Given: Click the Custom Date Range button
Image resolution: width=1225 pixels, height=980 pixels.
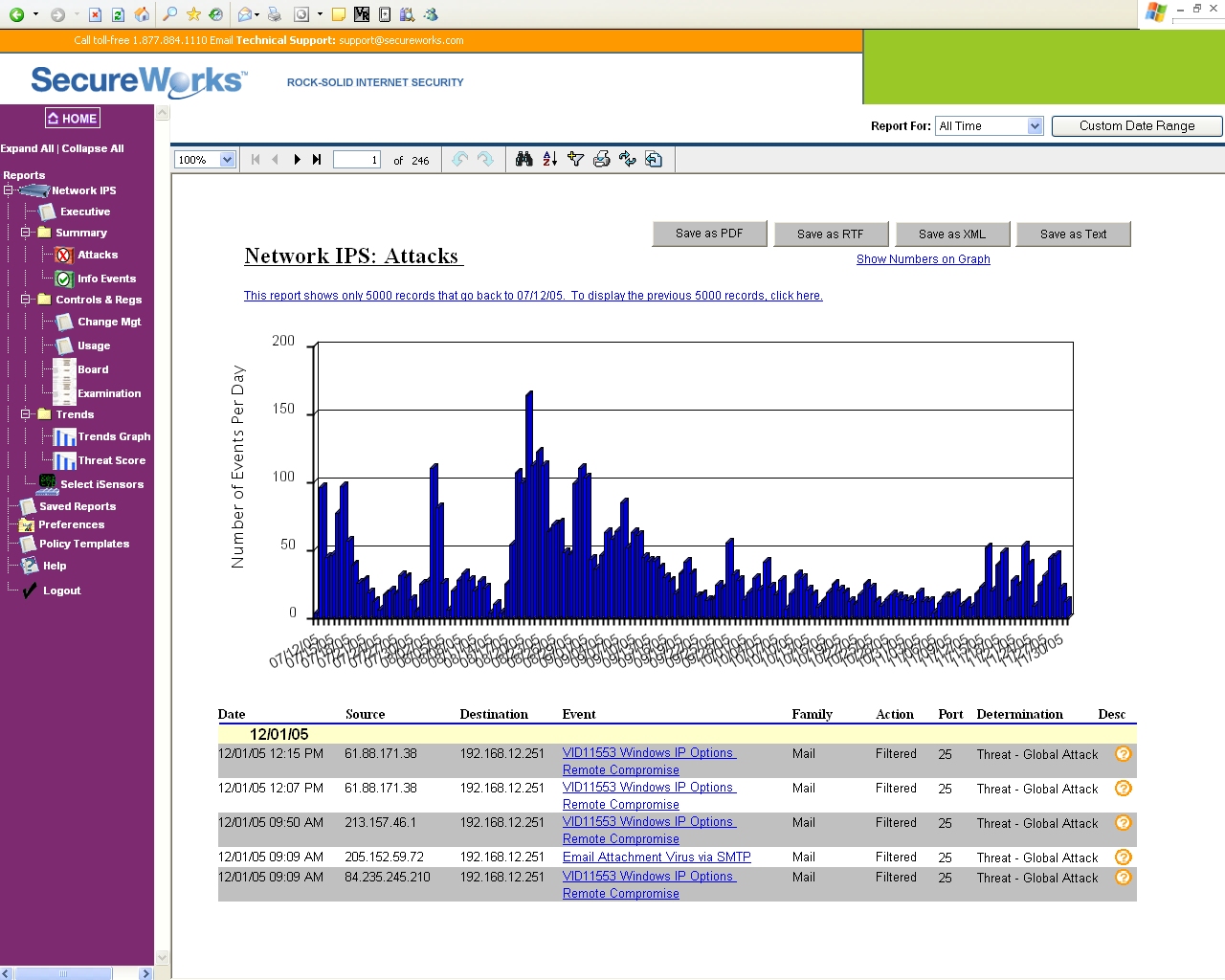Looking at the screenshot, I should click(1137, 126).
